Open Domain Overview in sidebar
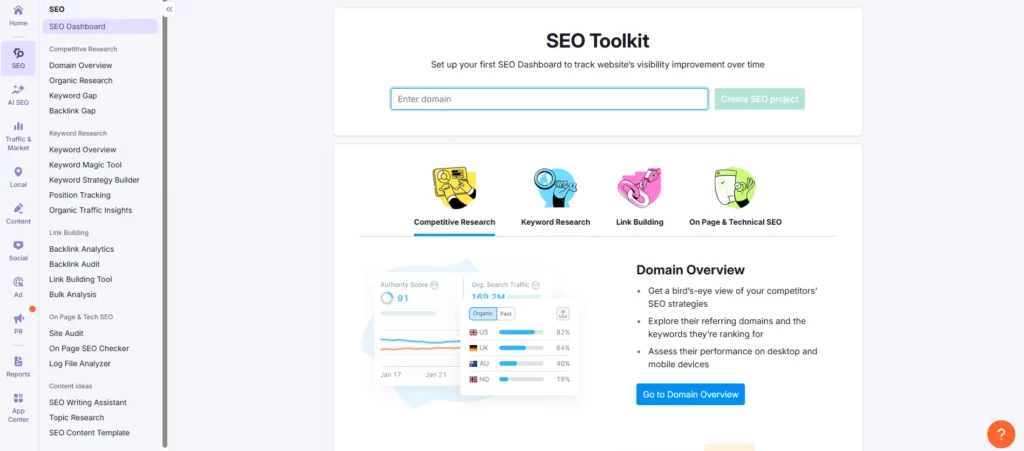This screenshot has width=1024, height=451. [80, 65]
